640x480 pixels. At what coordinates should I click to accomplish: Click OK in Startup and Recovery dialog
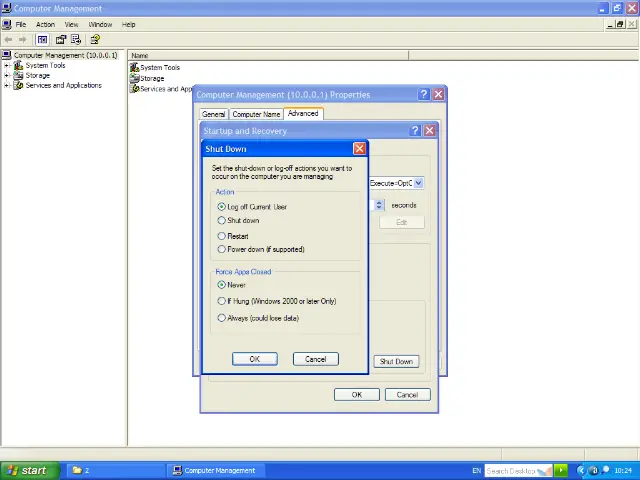pos(357,395)
